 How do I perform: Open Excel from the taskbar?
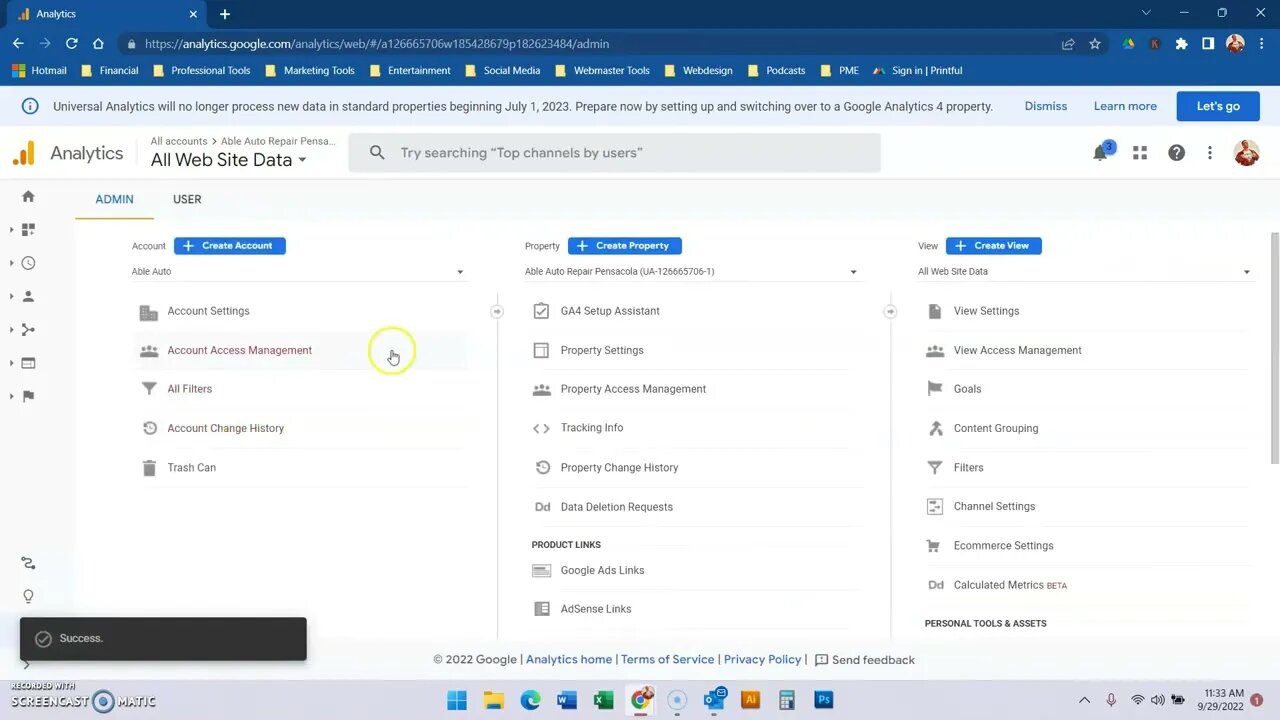604,700
